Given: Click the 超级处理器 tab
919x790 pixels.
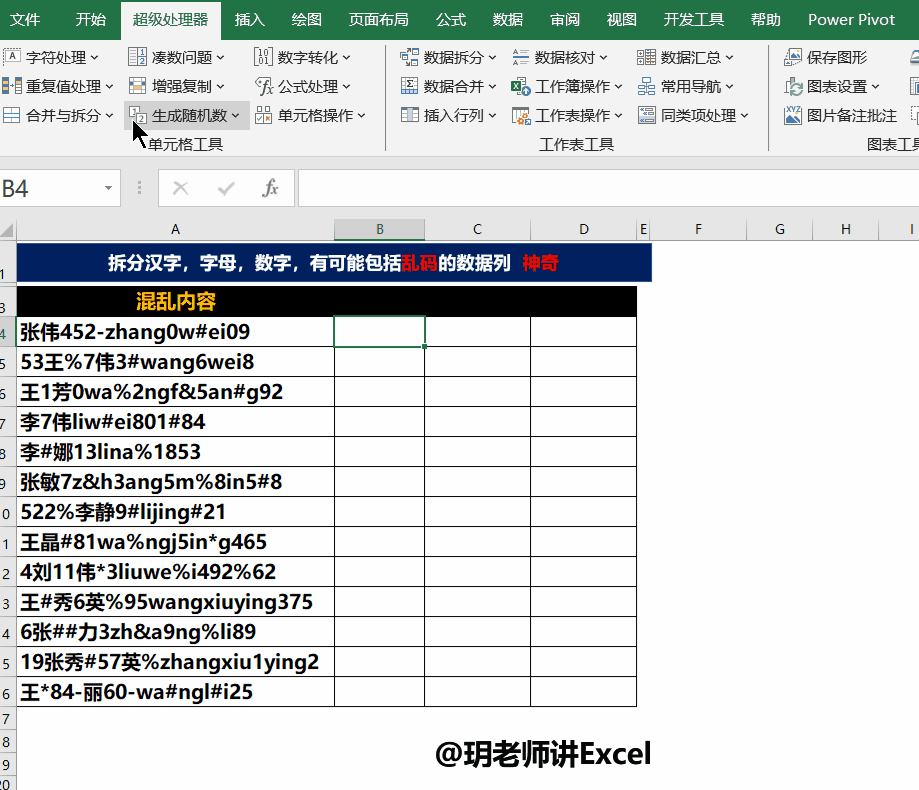Looking at the screenshot, I should tap(171, 19).
